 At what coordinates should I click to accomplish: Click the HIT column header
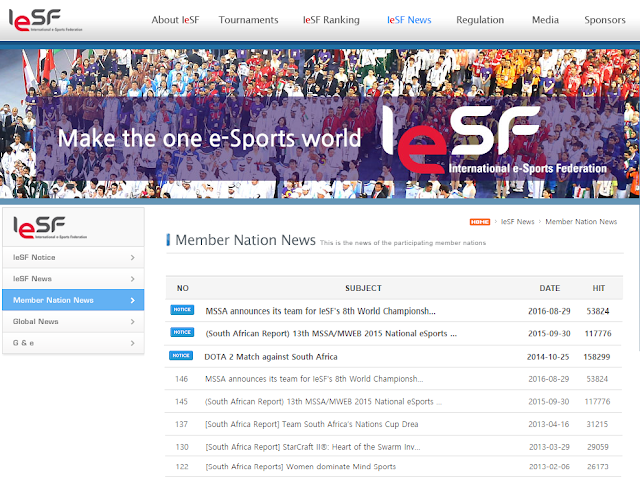coord(598,288)
